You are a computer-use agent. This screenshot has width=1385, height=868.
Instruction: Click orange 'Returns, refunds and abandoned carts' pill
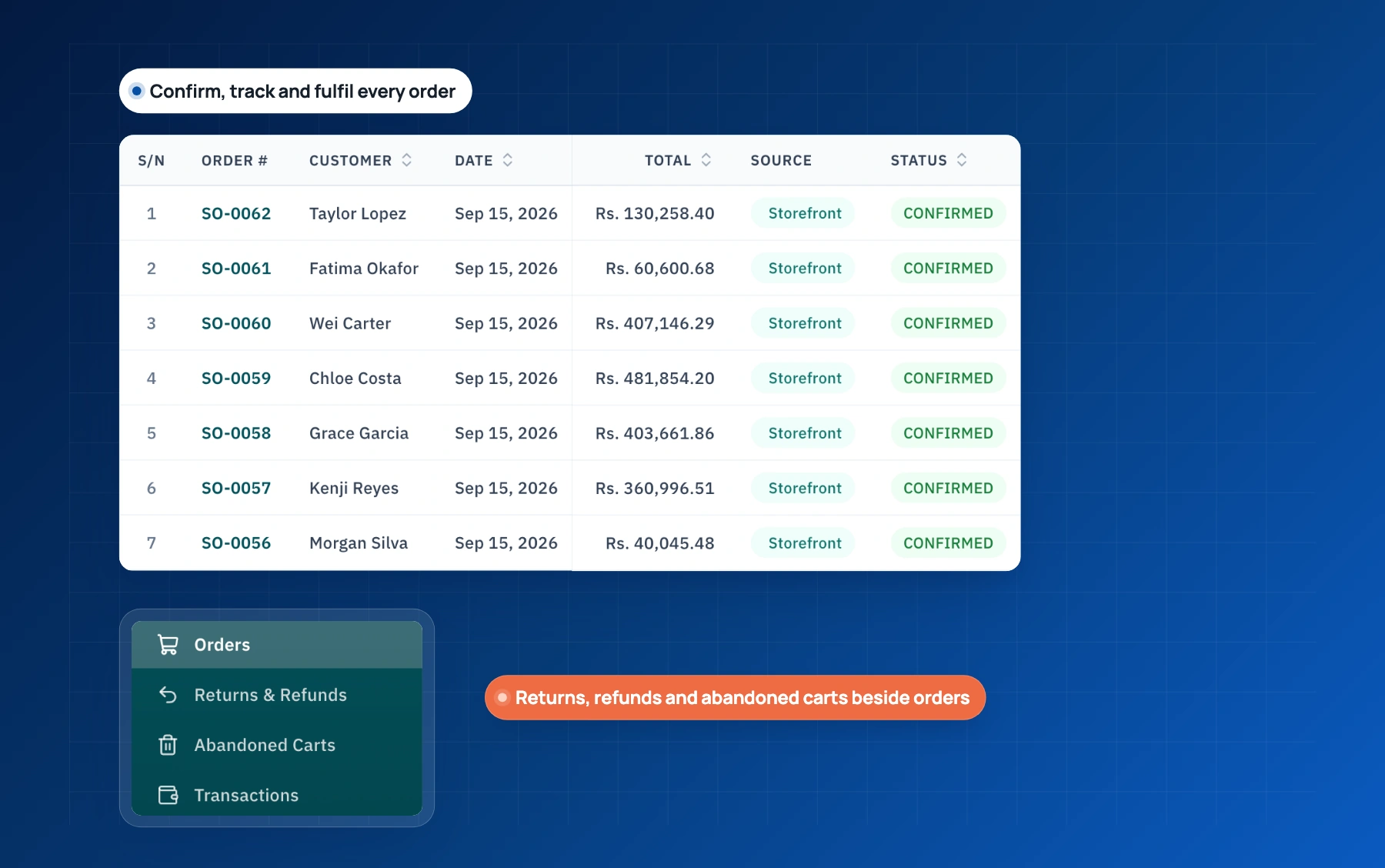point(735,698)
